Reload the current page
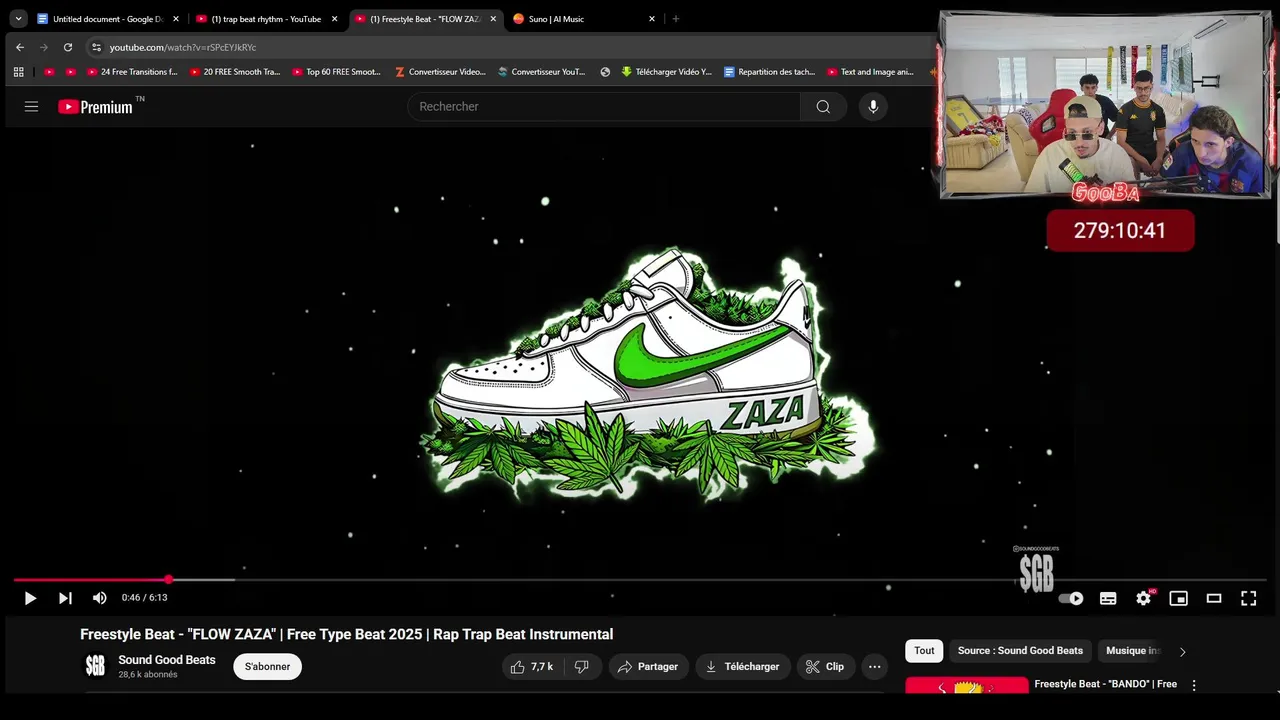 68,47
